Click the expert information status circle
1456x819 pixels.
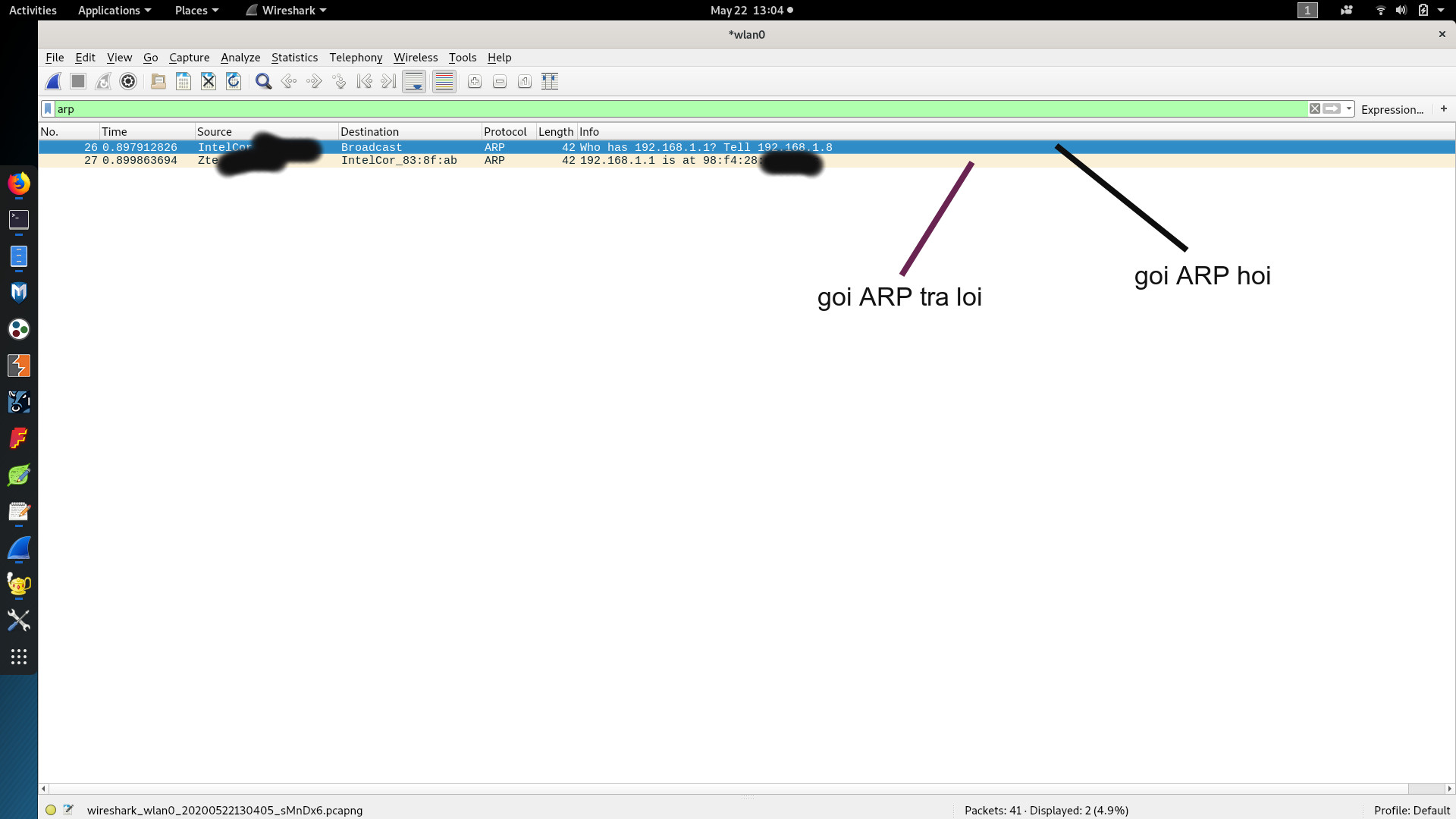click(51, 810)
